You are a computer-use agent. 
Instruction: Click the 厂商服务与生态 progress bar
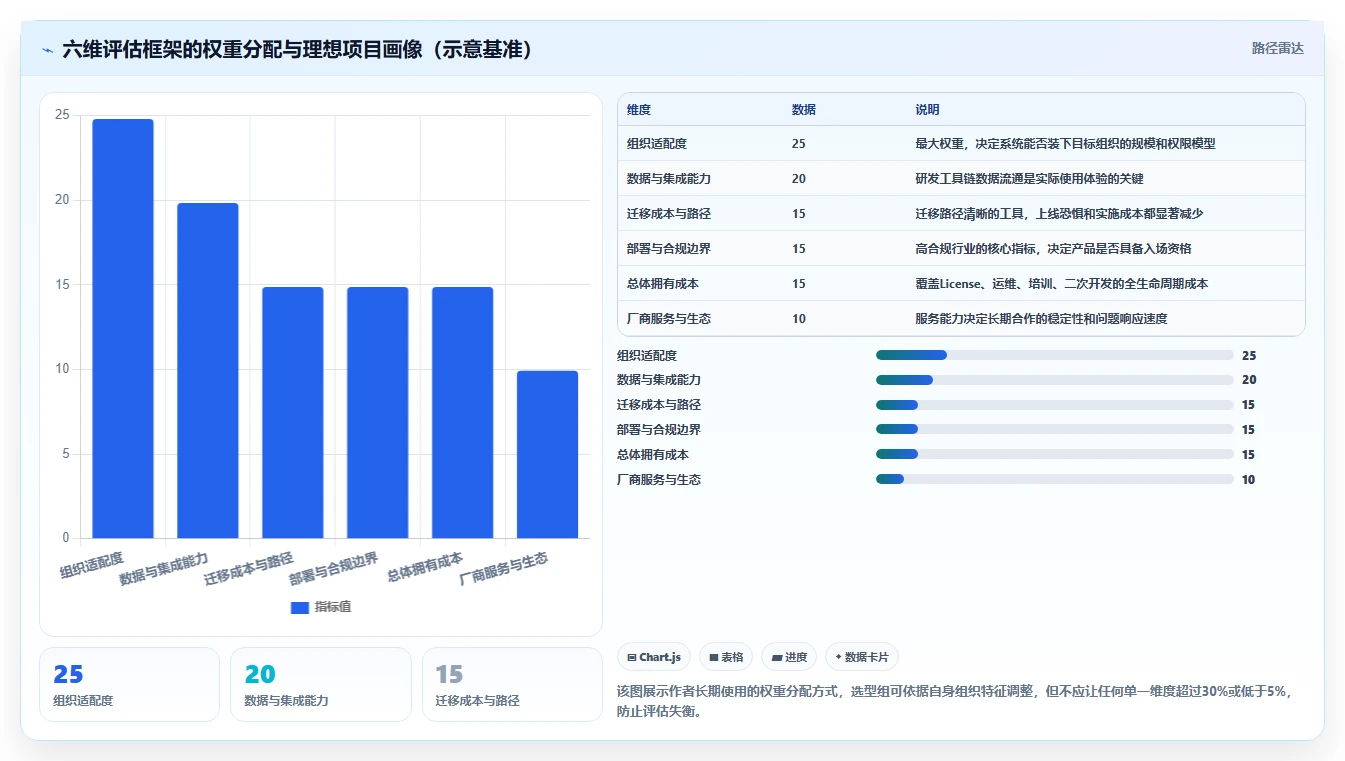(x=1055, y=480)
